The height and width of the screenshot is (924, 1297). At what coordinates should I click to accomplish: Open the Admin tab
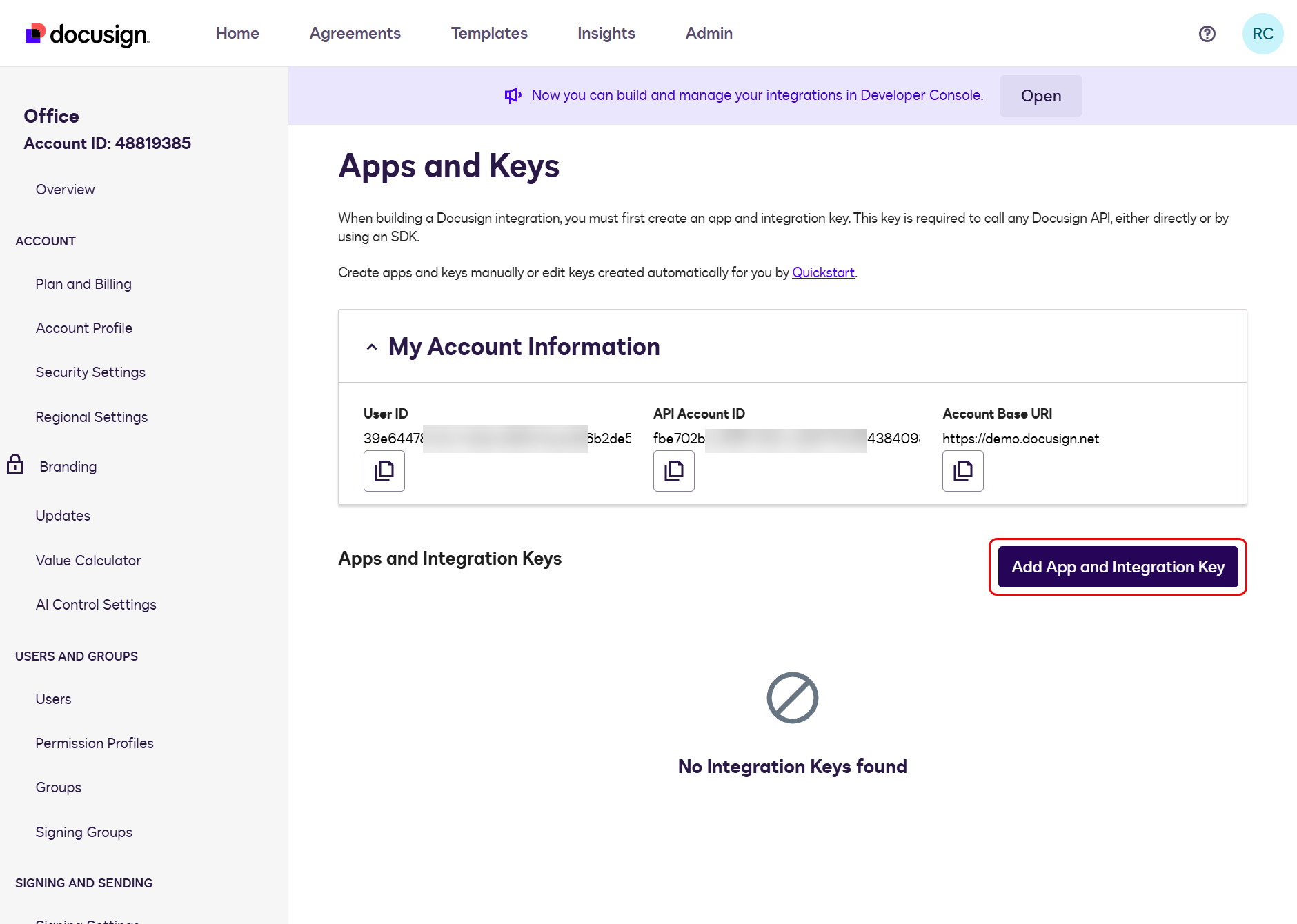click(x=709, y=33)
